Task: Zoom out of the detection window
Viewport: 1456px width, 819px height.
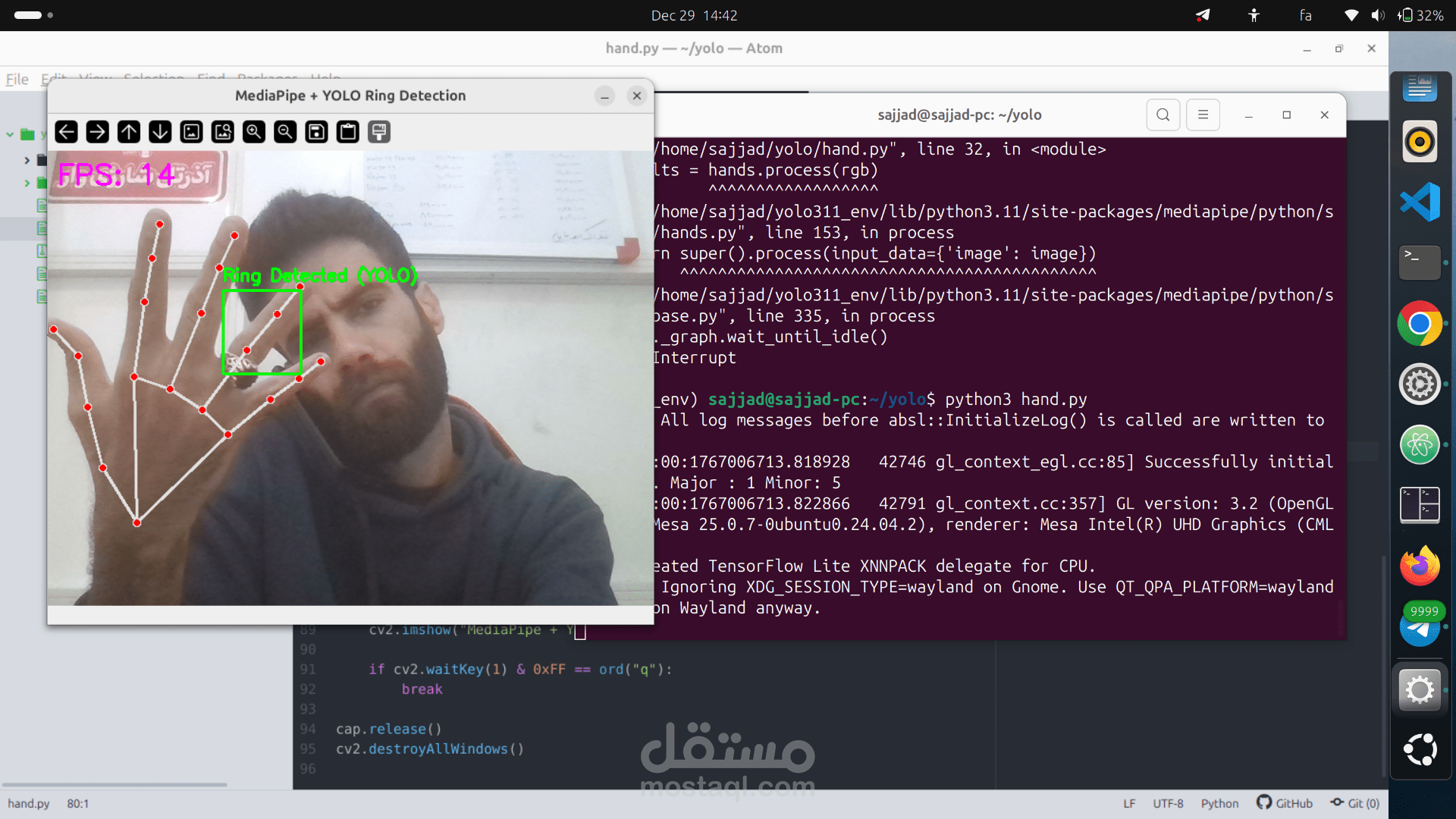Action: coord(285,132)
